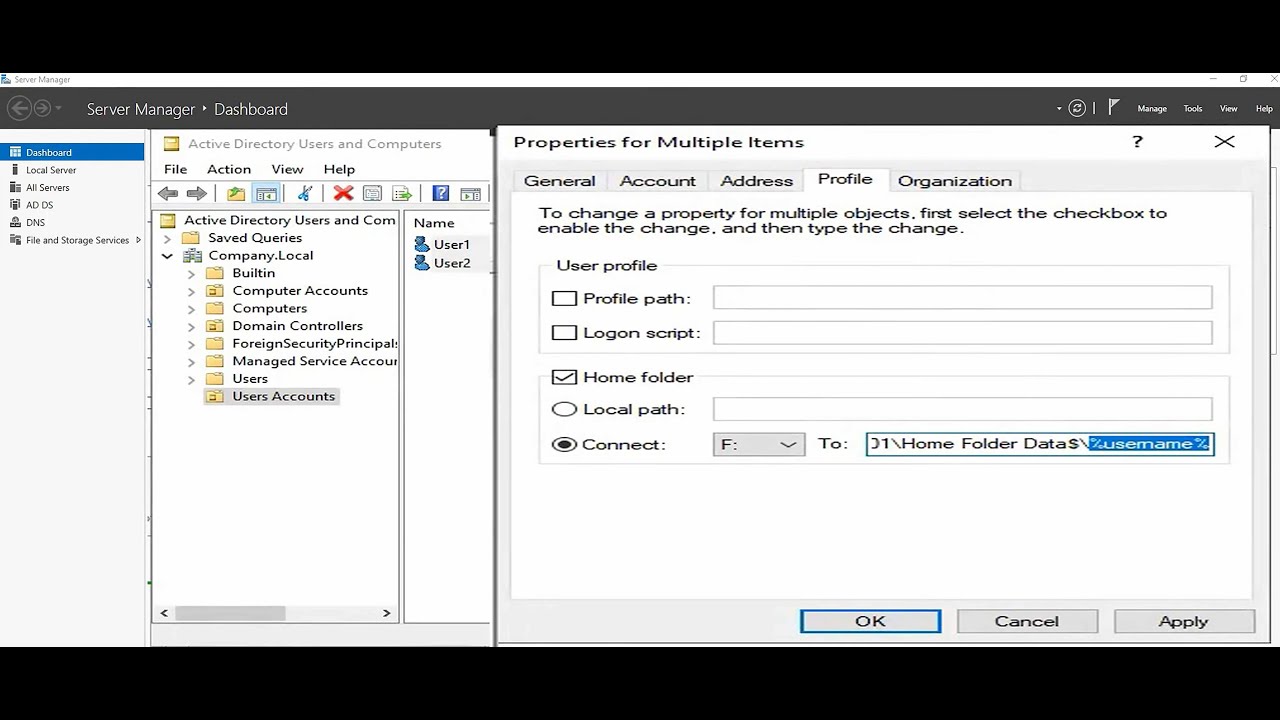Viewport: 1280px width, 720px height.
Task: Expand the Saved Queries node
Action: [x=168, y=238]
